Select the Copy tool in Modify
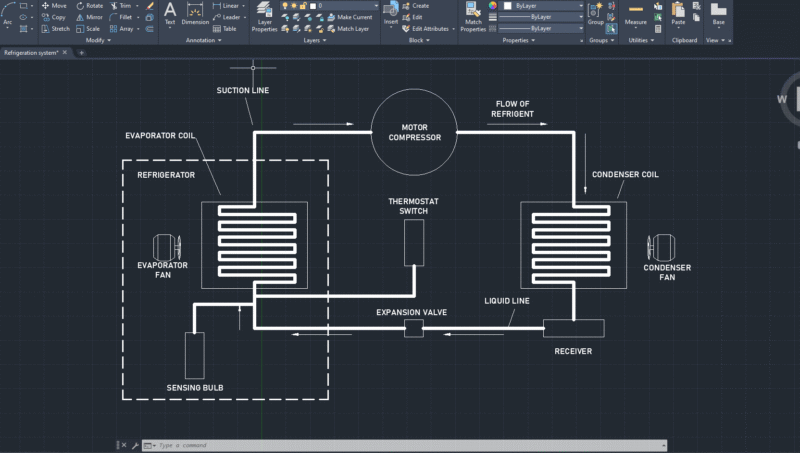 point(54,17)
